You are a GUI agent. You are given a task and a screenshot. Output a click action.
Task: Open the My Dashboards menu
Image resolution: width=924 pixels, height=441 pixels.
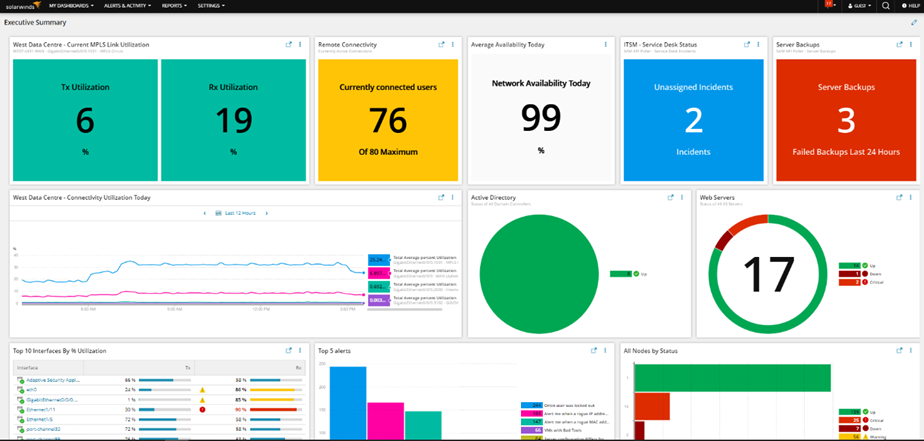tap(72, 5)
